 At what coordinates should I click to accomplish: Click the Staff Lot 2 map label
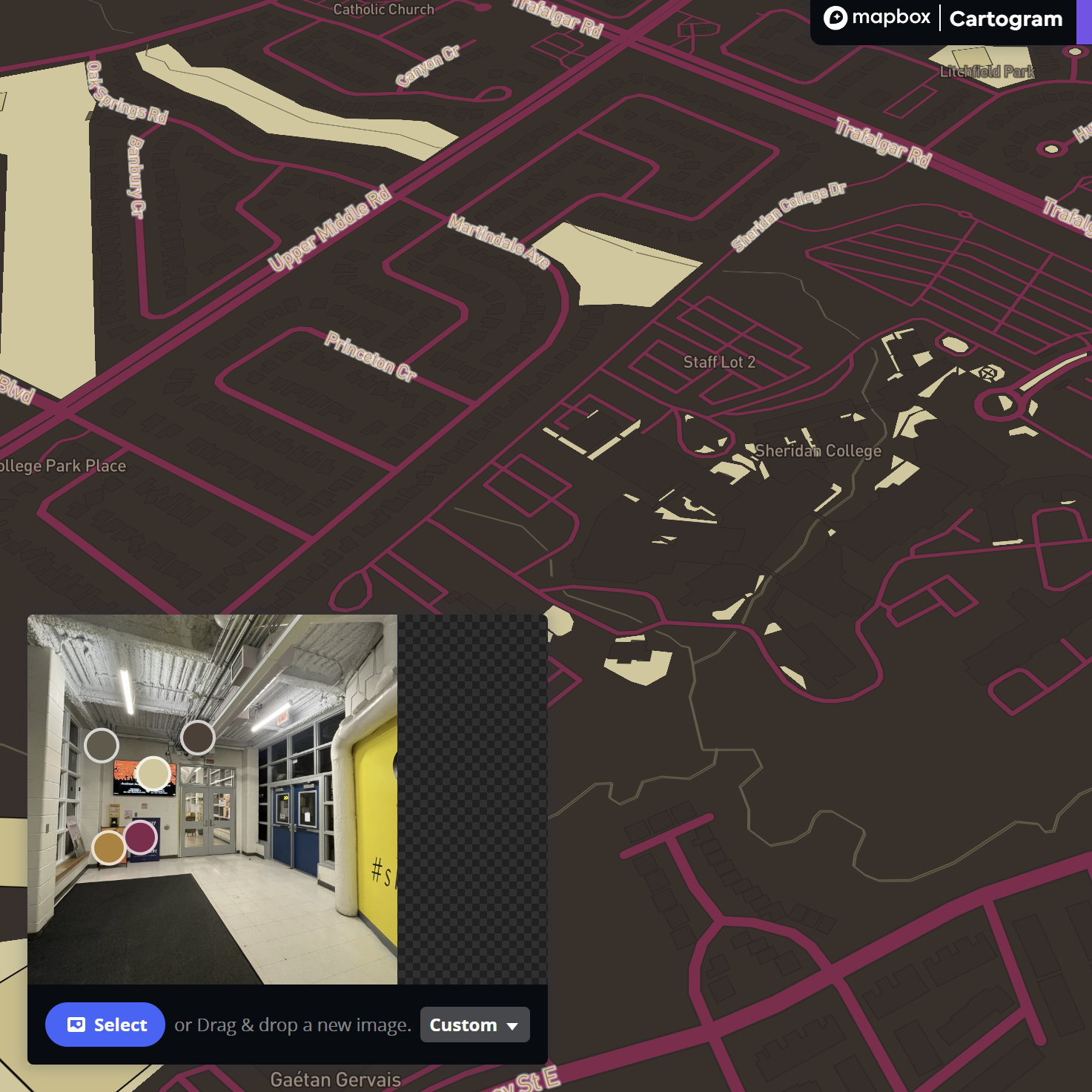pyautogui.click(x=719, y=362)
